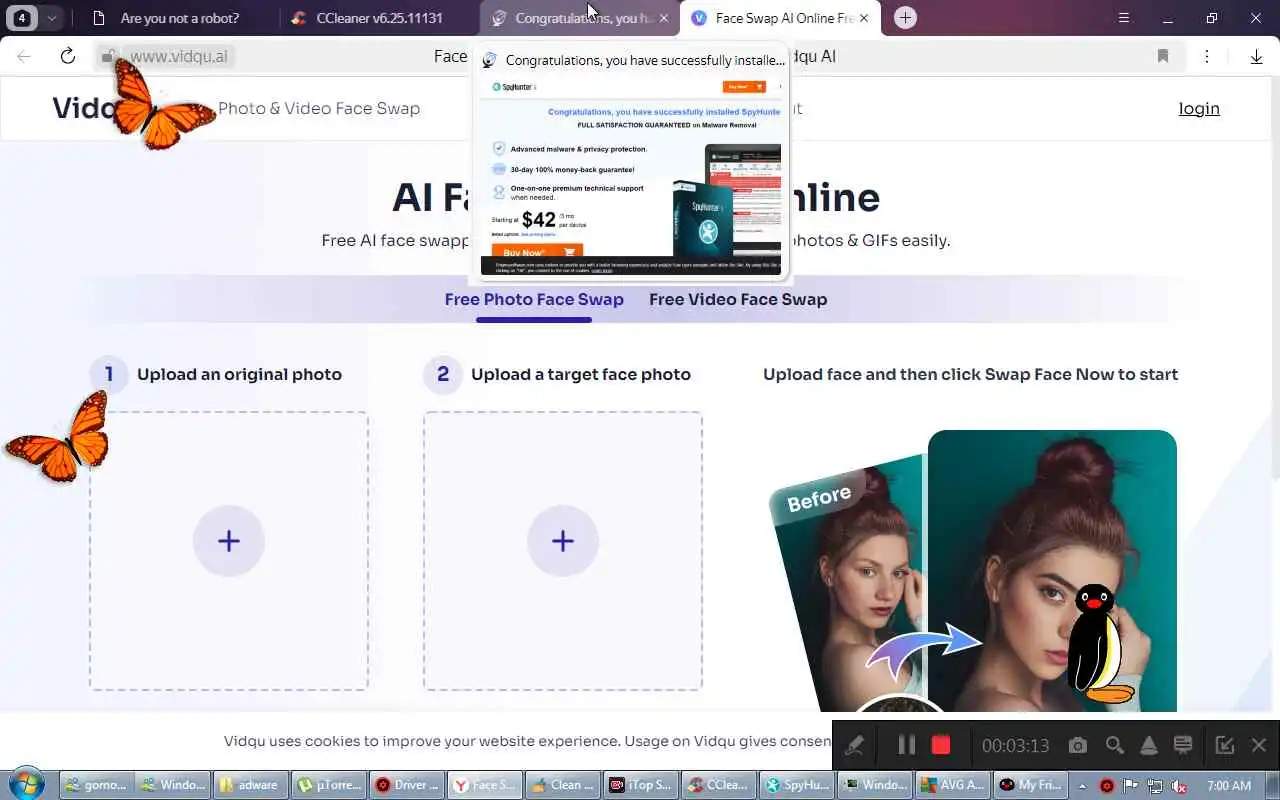Viewport: 1280px width, 800px height.
Task: Click the plus to upload a target face photo
Action: 563,541
